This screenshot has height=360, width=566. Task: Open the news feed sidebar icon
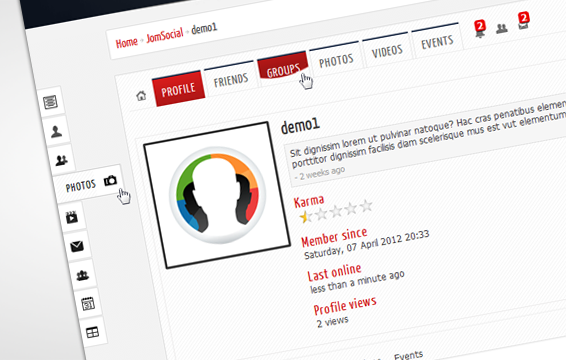pos(50,102)
